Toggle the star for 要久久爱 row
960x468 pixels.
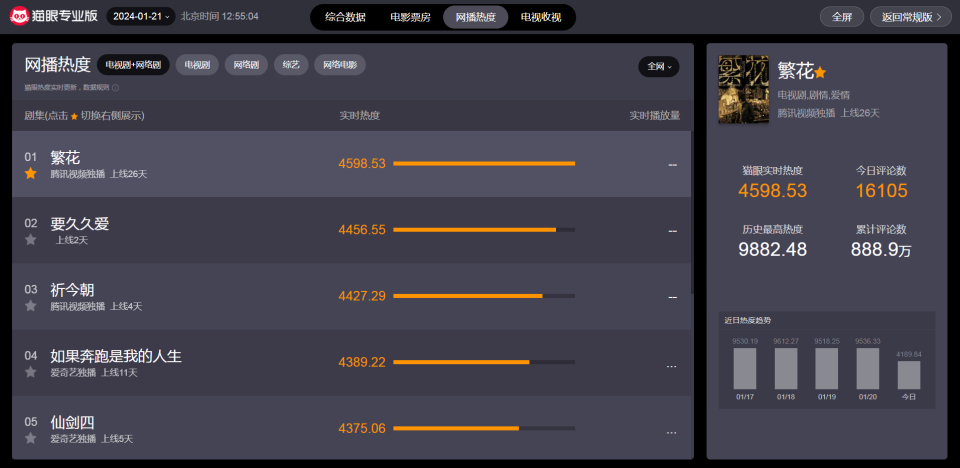31,240
